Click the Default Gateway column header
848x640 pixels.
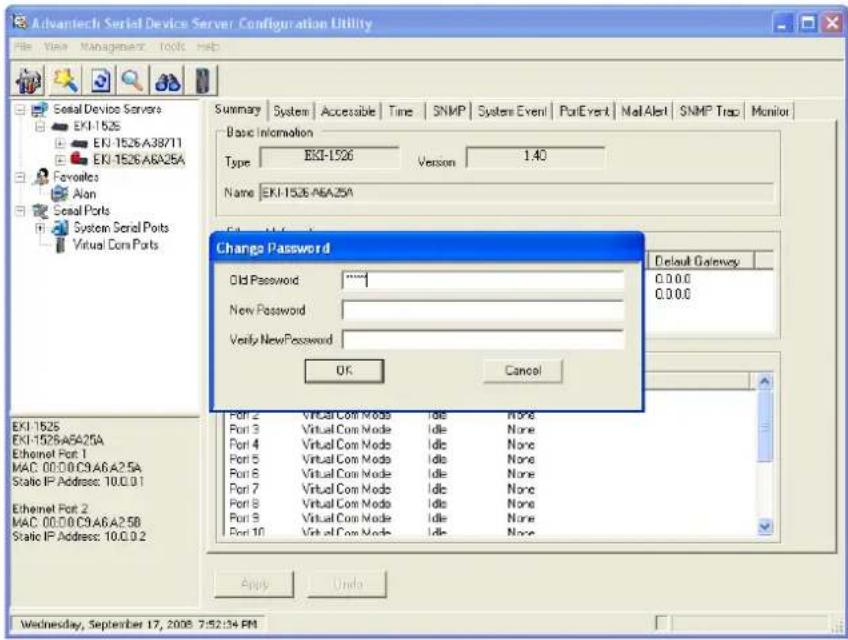click(x=700, y=261)
